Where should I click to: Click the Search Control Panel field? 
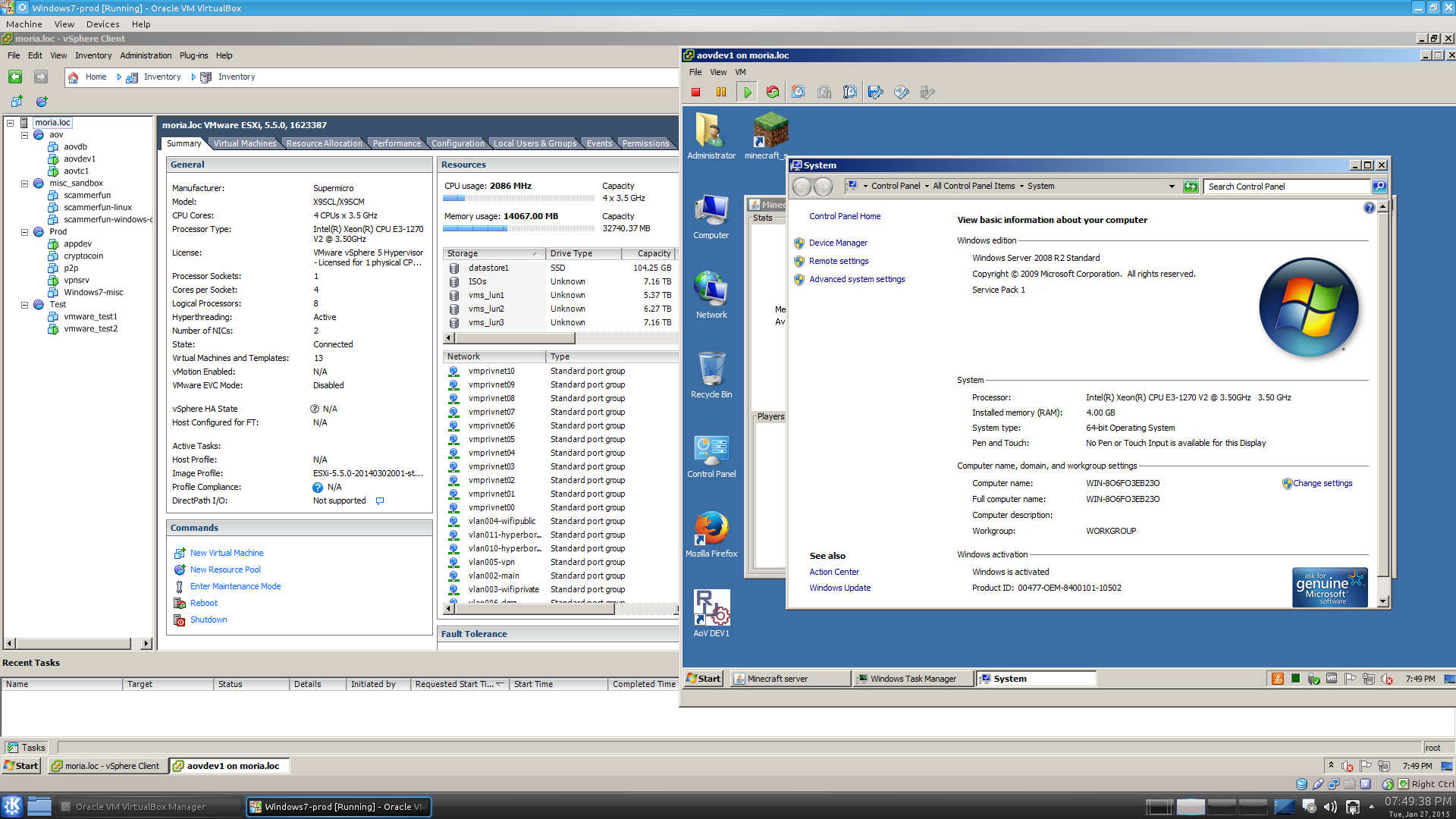point(1287,187)
